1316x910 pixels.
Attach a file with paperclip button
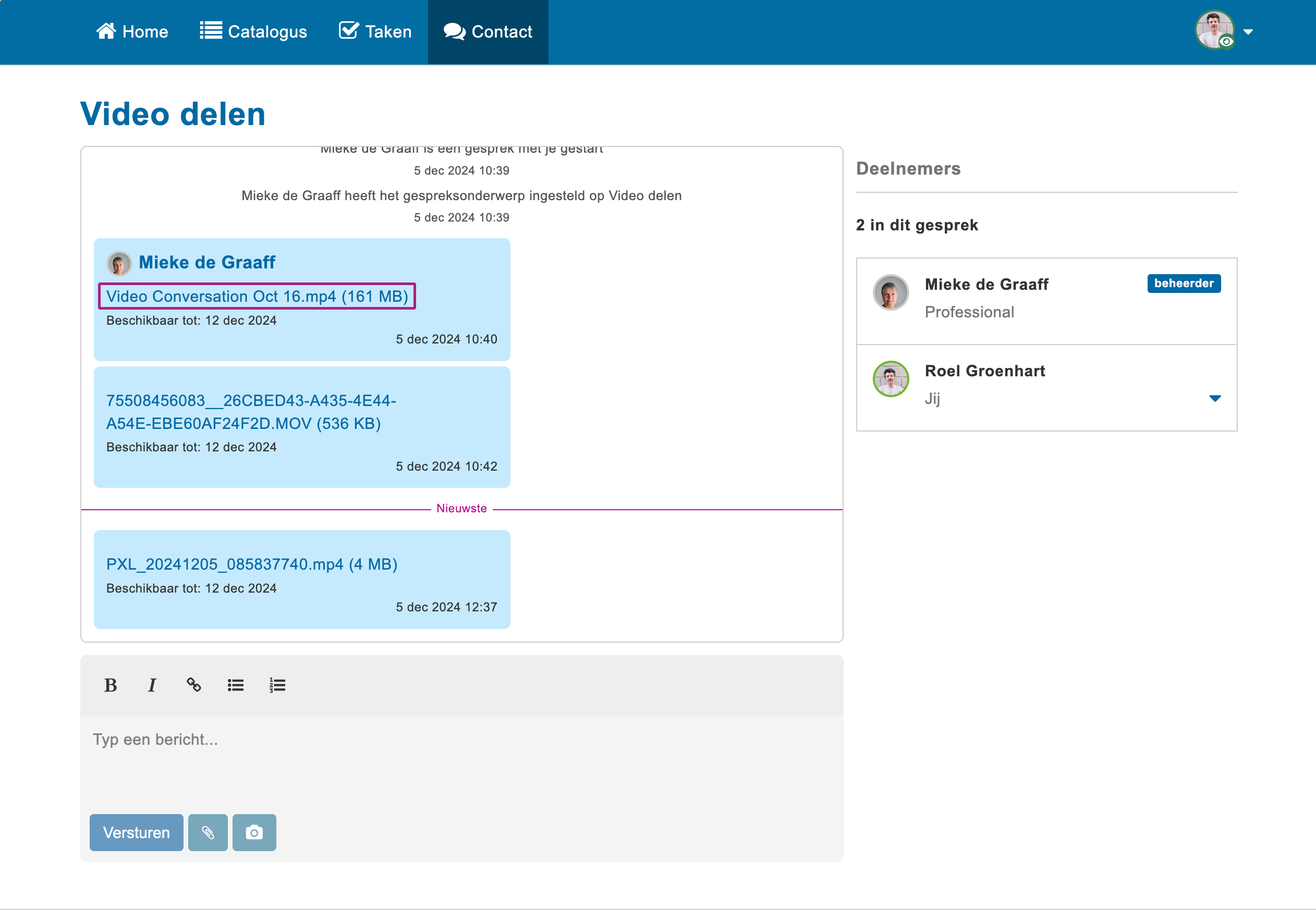click(x=208, y=832)
